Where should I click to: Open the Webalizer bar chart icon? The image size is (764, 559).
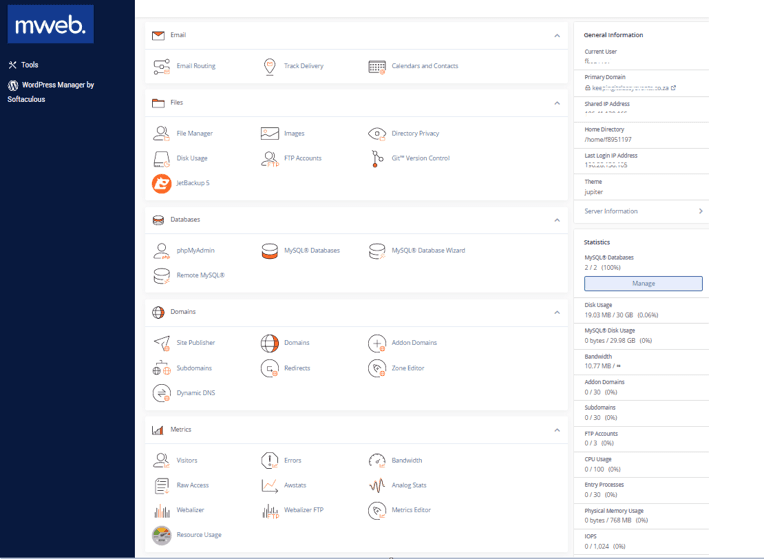[162, 511]
